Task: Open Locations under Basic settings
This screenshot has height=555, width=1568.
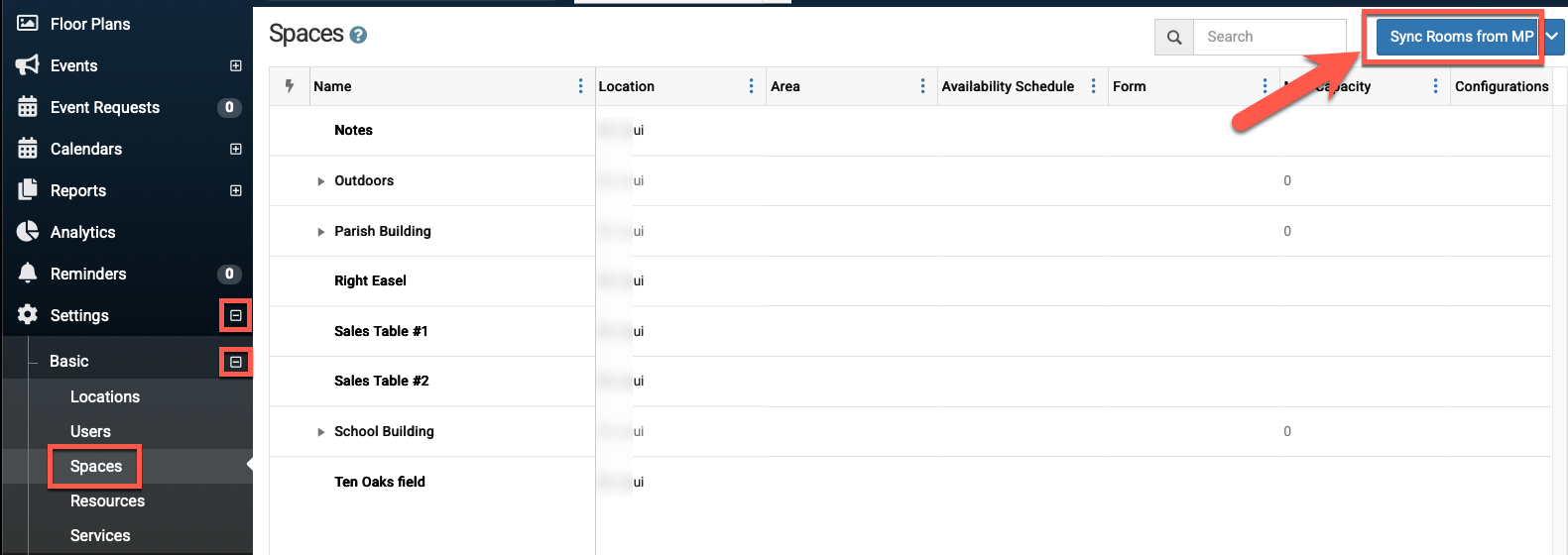Action: click(x=105, y=396)
